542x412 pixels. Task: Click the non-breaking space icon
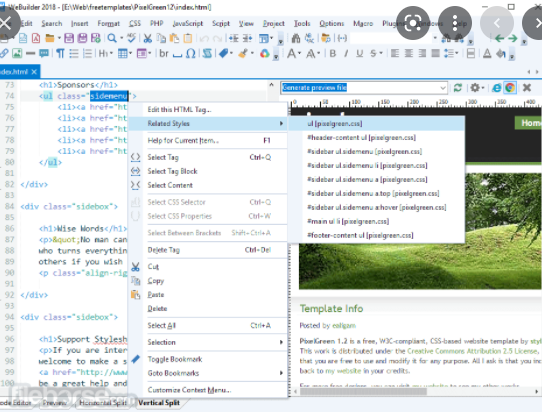click(177, 55)
